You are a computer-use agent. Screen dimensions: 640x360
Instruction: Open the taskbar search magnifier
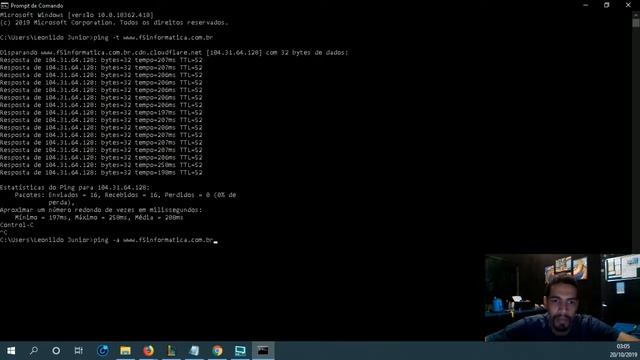click(34, 351)
